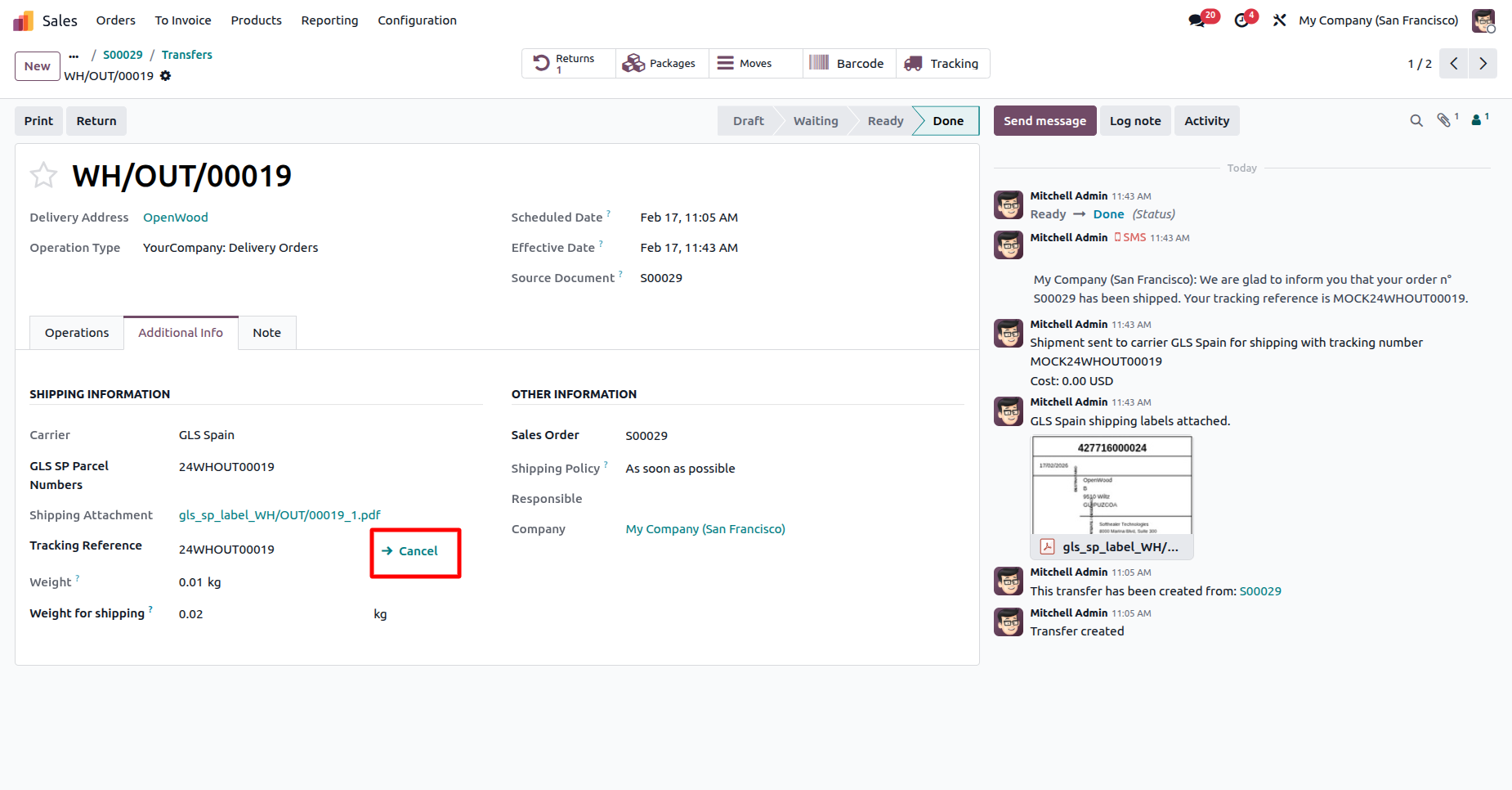Open the Reporting menu
Image resolution: width=1512 pixels, height=790 pixels.
pos(329,20)
